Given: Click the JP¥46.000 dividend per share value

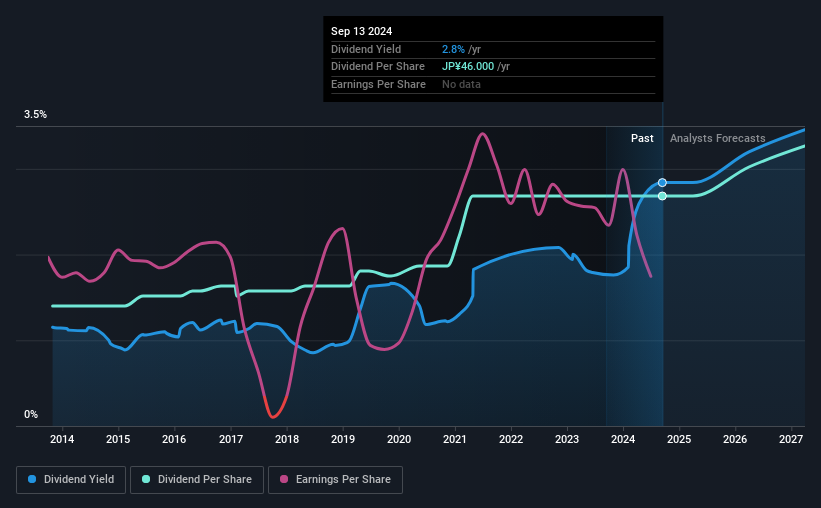Looking at the screenshot, I should click(468, 67).
